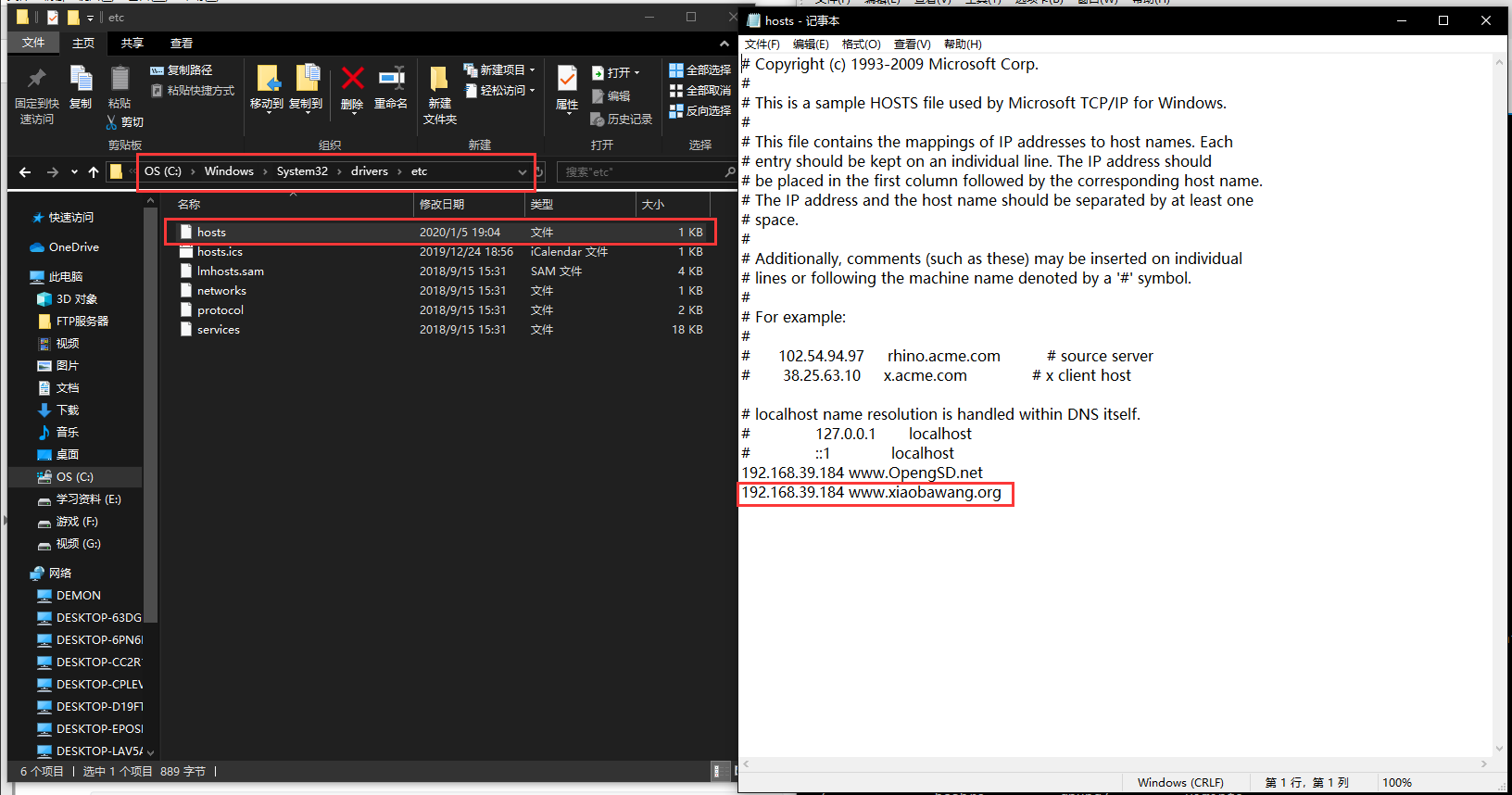Image resolution: width=1512 pixels, height=795 pixels.
Task: Click the Copy icon in ribbon
Action: tap(81, 79)
